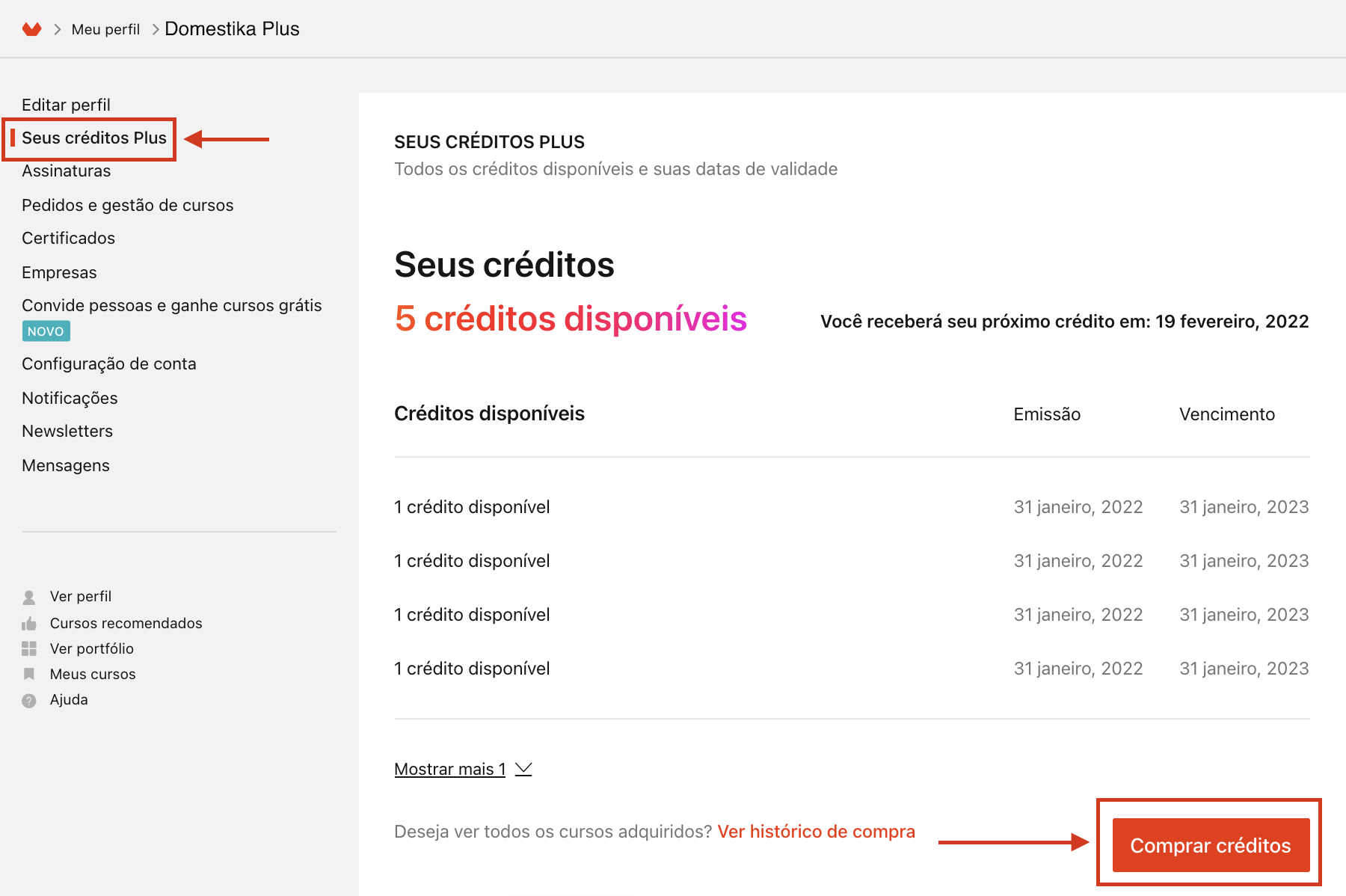Click the Comprar créditos button
This screenshot has width=1346, height=896.
coord(1211,845)
